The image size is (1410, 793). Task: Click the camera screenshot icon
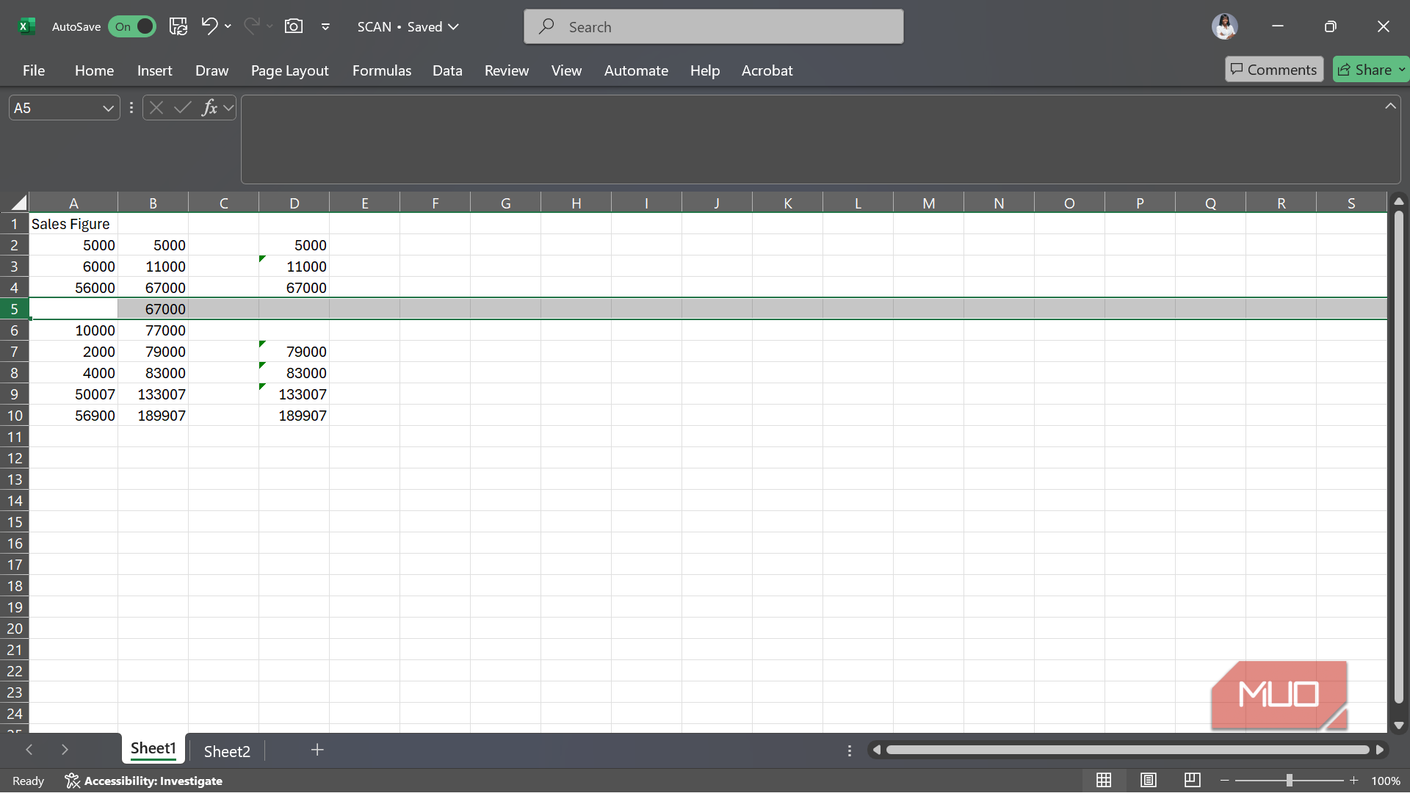click(294, 27)
